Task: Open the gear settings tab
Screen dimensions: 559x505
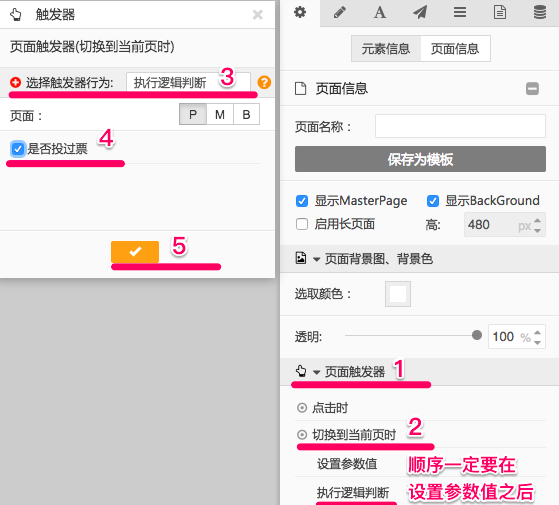Action: (300, 12)
